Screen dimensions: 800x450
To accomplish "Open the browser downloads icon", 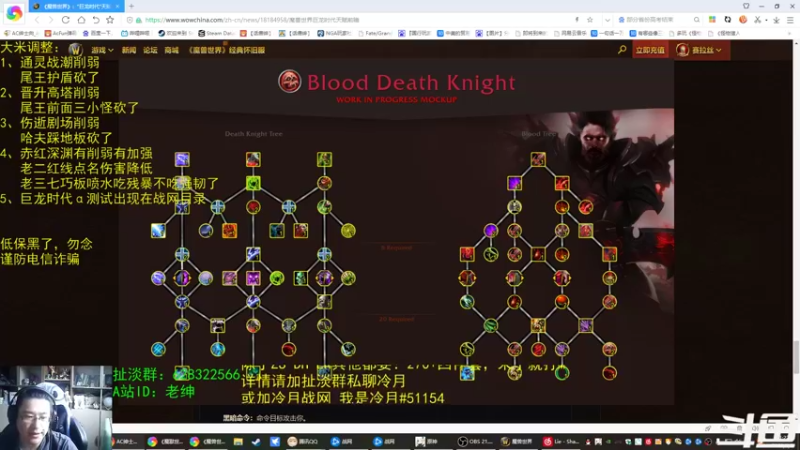I will point(776,20).
